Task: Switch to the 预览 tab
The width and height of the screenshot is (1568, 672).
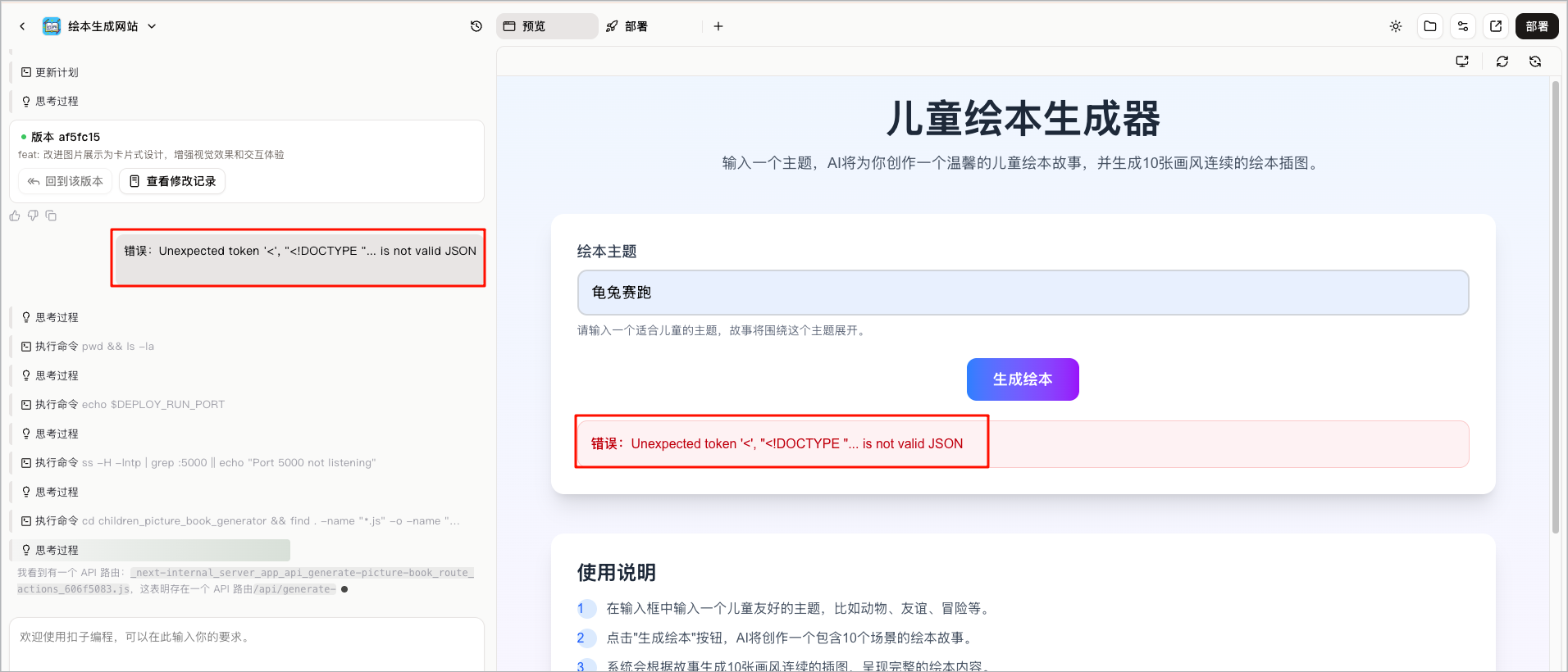Action: [x=546, y=26]
